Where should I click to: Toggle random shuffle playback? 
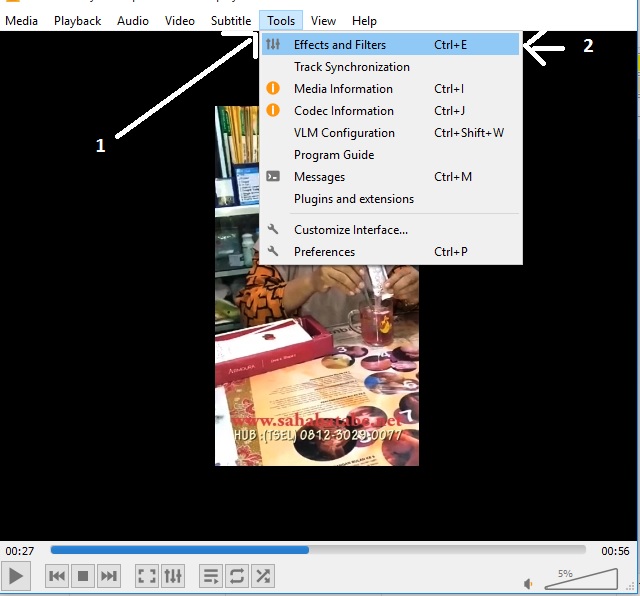coord(263,576)
